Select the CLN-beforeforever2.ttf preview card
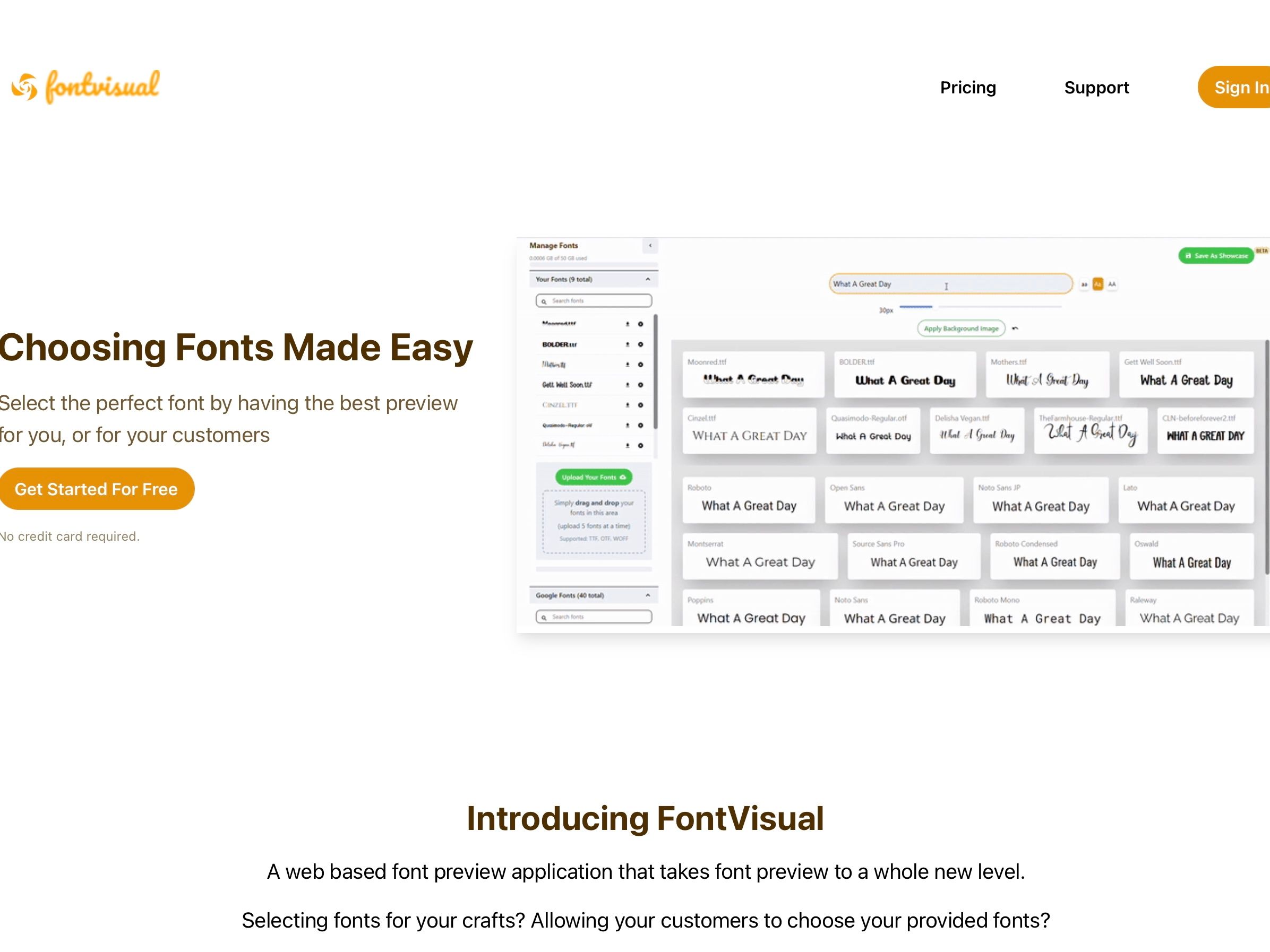 click(x=1206, y=431)
